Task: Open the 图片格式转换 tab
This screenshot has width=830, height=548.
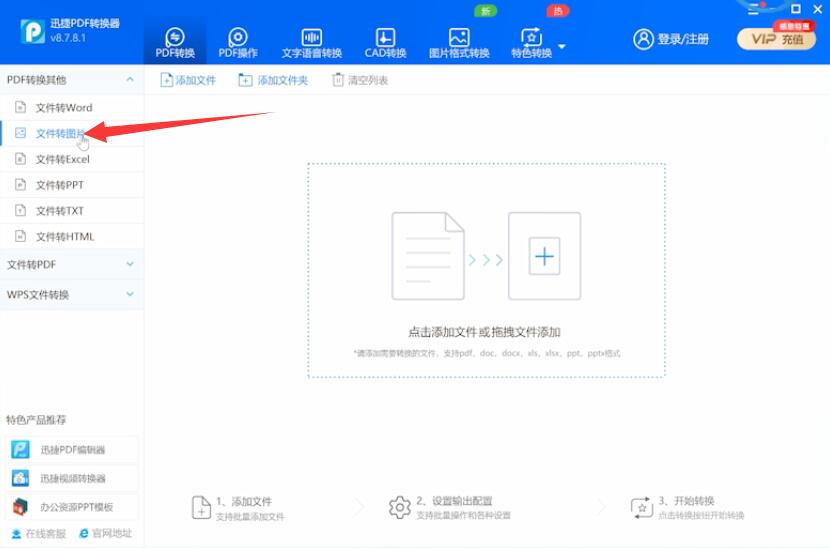Action: [x=459, y=43]
